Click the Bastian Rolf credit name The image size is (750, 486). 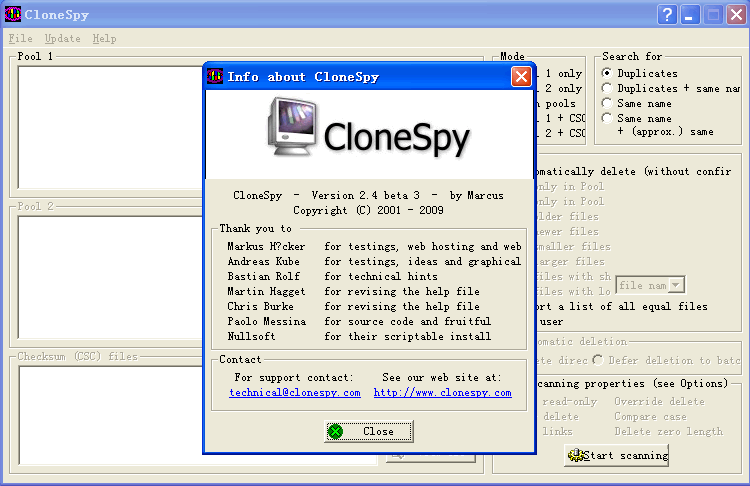(264, 276)
